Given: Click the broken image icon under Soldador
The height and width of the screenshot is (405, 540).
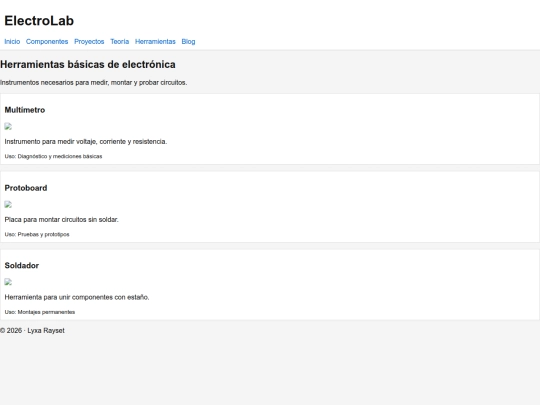Looking at the screenshot, I should 8,282.
